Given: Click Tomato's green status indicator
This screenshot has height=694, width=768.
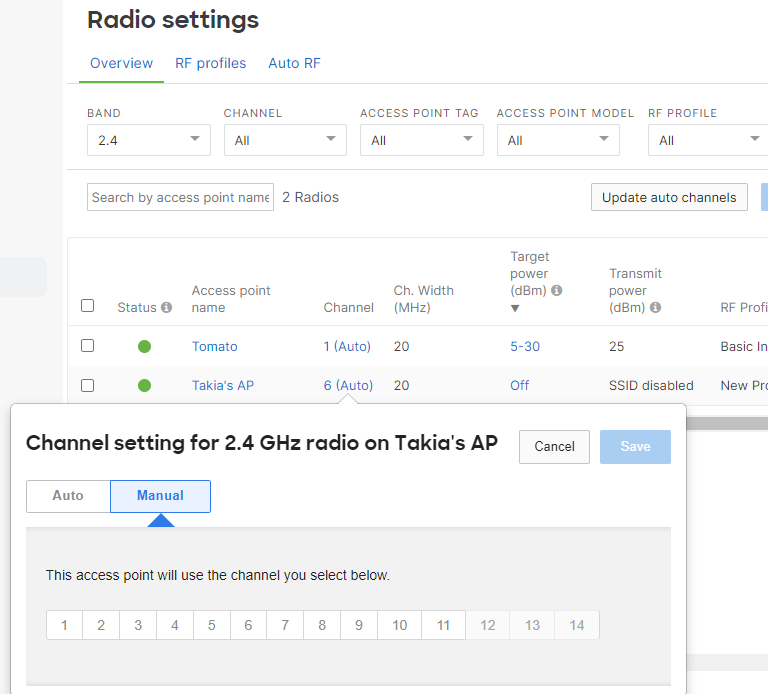Looking at the screenshot, I should tap(144, 346).
